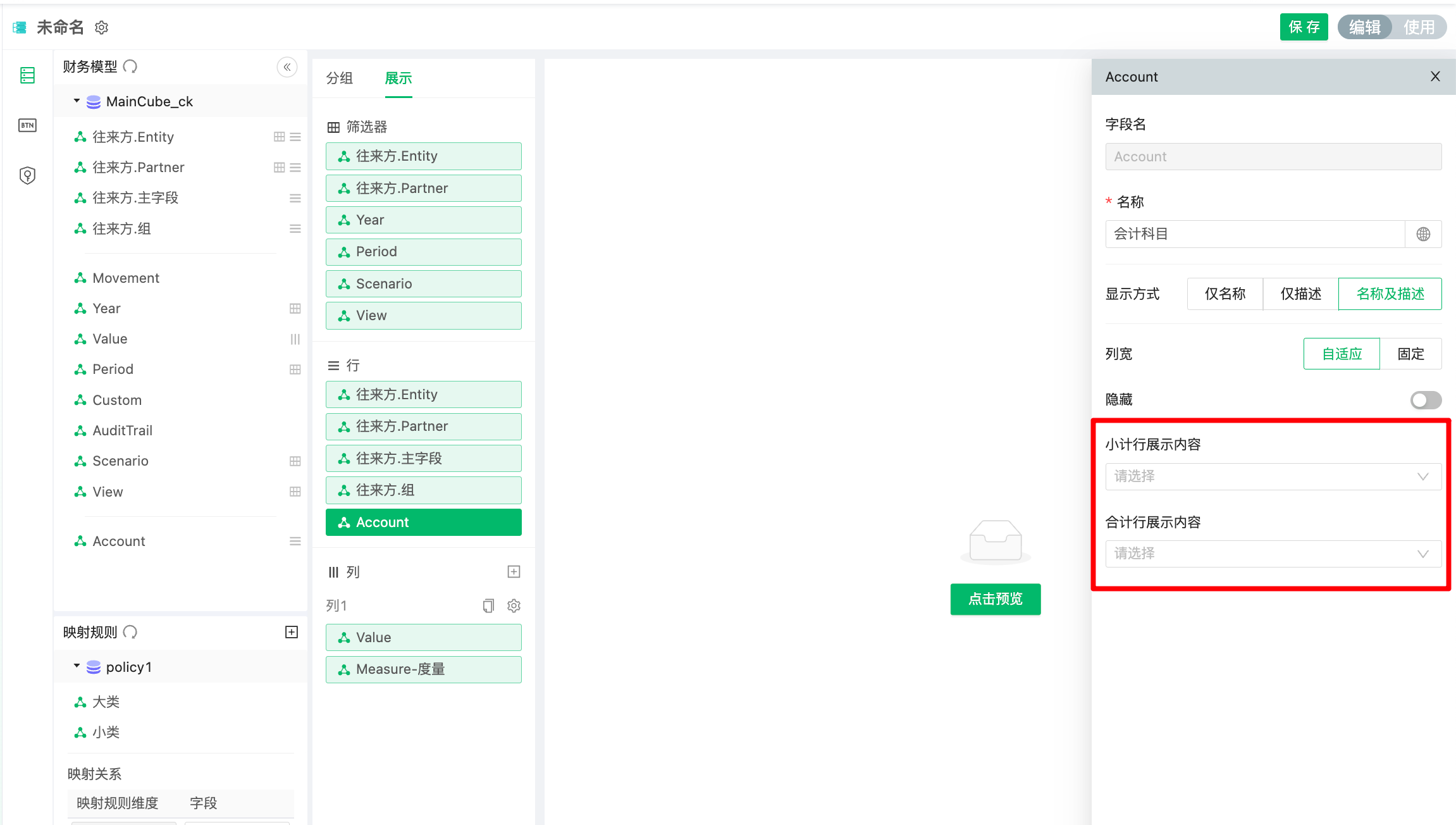Collapse the 财务模型 panel with double-chevron
1456x825 pixels.
point(287,67)
